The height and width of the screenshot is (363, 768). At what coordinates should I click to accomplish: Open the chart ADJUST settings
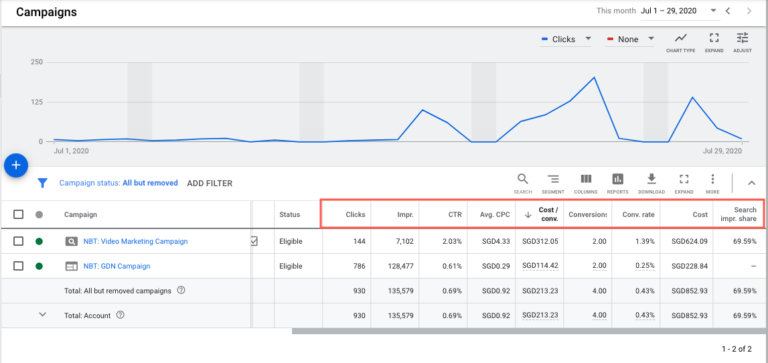743,43
